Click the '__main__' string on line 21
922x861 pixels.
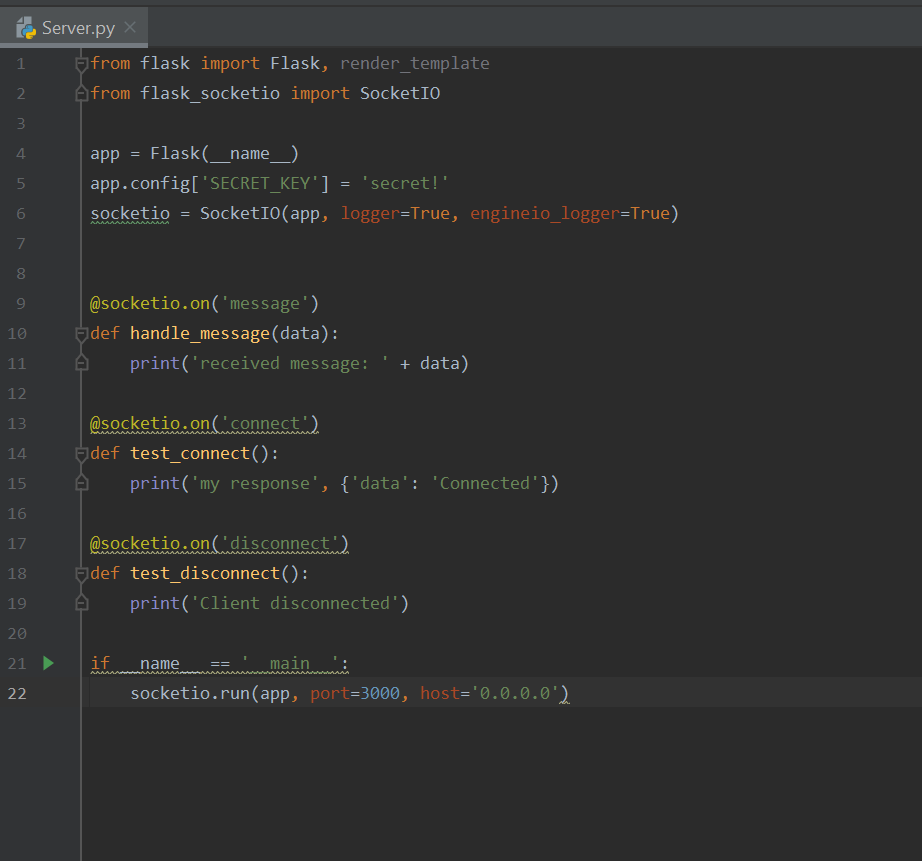[290, 663]
